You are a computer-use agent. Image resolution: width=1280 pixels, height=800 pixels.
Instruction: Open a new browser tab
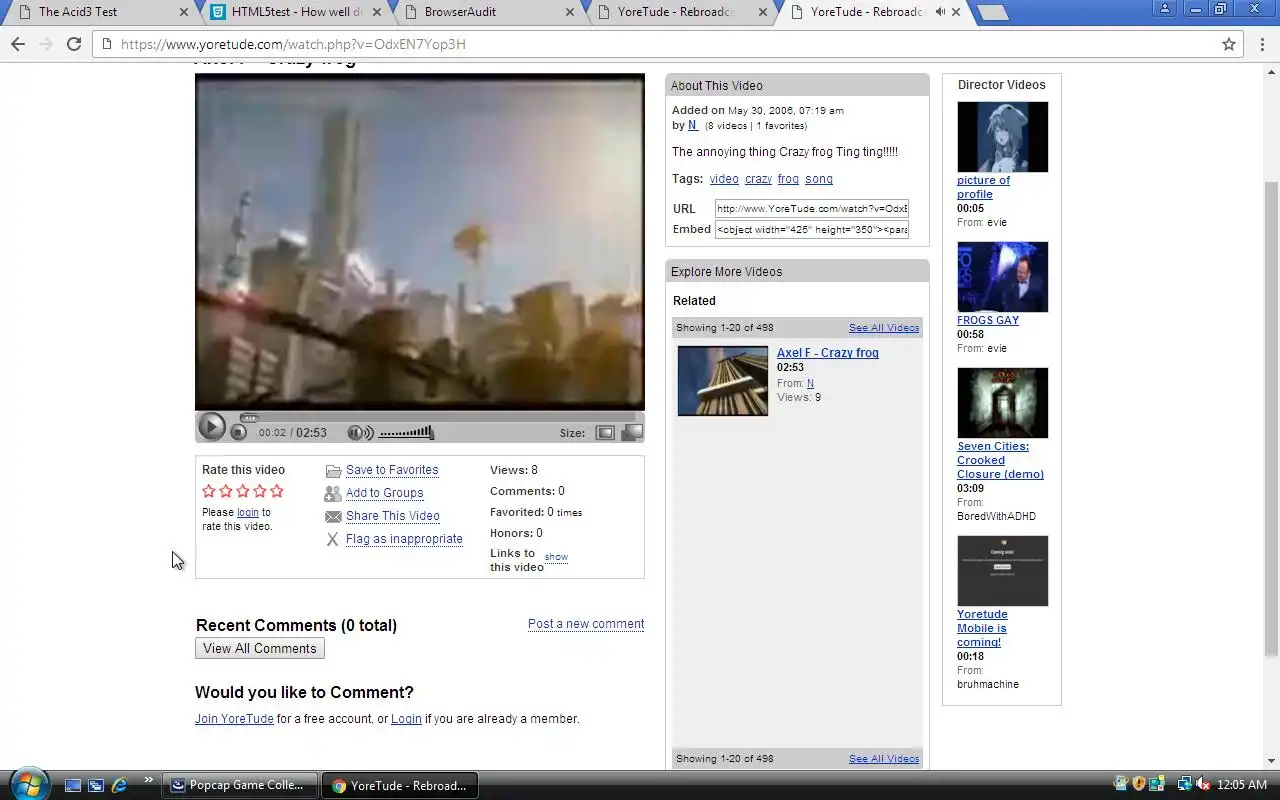(x=991, y=12)
